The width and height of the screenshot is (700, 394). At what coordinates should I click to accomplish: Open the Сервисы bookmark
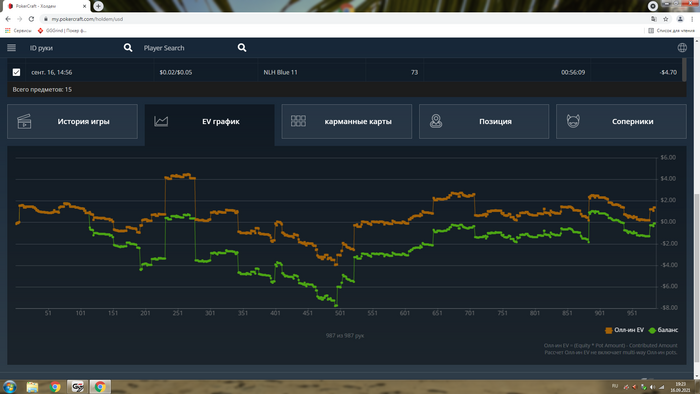pyautogui.click(x=18, y=30)
